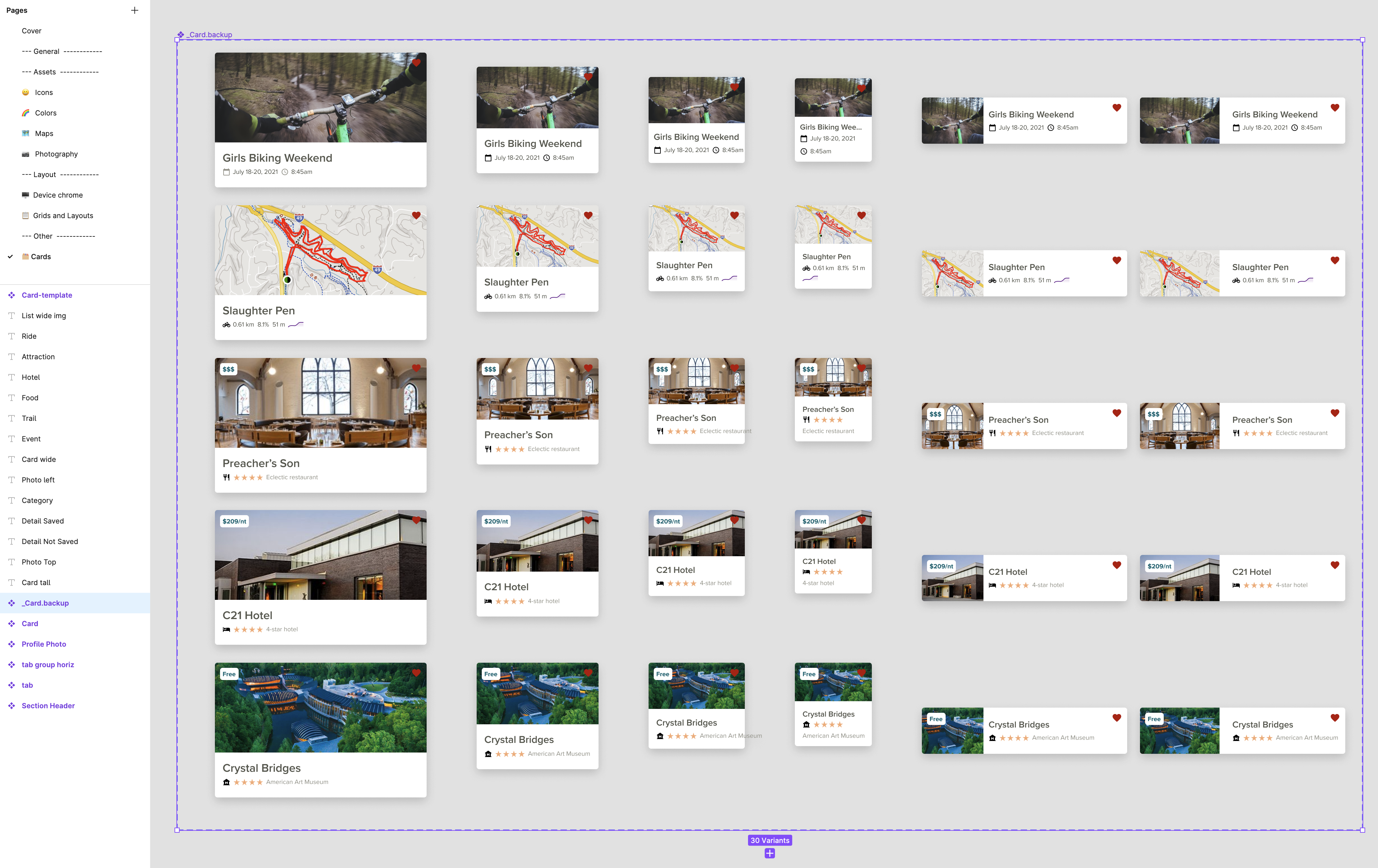The image size is (1378, 868).
Task: Open the Grids and Layouts page
Action: click(x=63, y=216)
